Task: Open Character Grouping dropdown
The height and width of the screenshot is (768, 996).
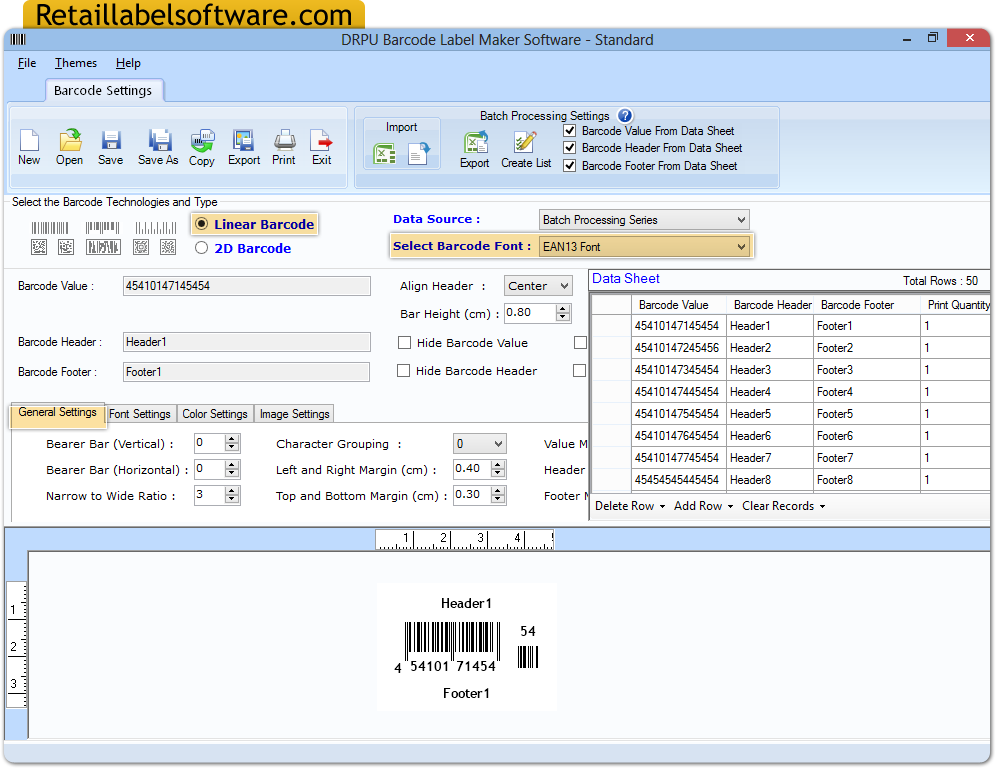Action: click(x=480, y=443)
